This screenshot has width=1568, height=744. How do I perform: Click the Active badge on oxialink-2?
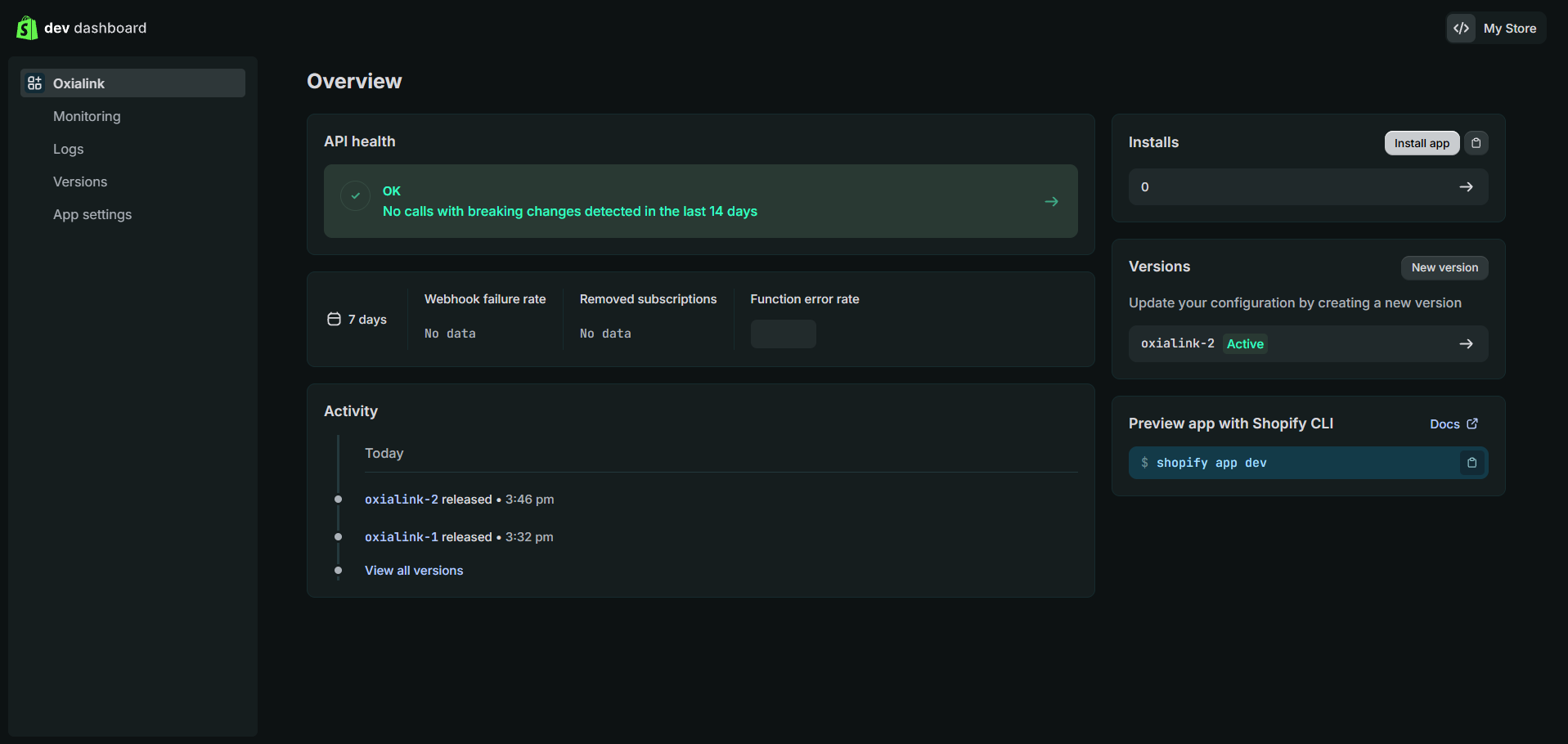pyautogui.click(x=1245, y=344)
